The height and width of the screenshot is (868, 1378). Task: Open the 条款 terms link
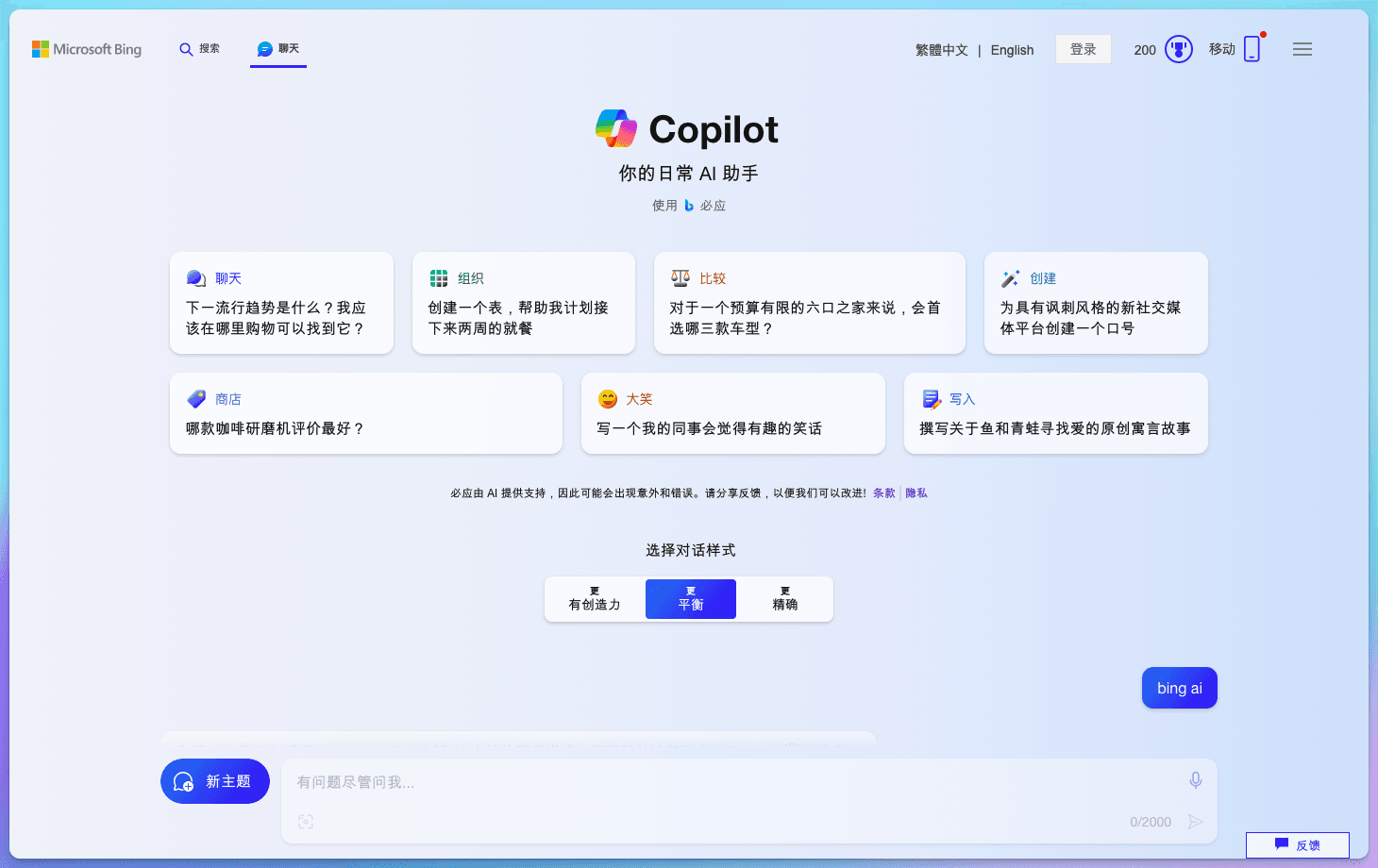884,493
